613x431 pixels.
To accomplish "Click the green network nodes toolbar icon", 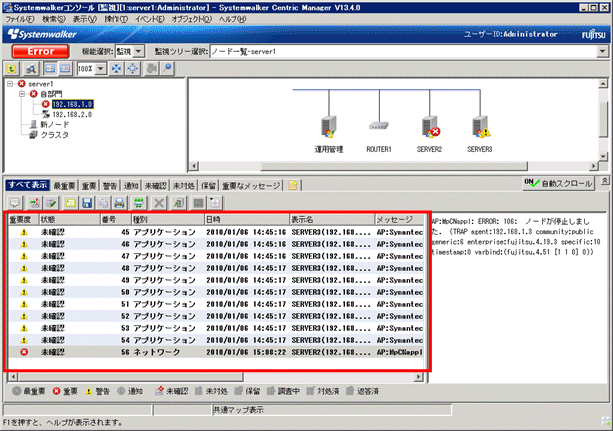I will 139,203.
